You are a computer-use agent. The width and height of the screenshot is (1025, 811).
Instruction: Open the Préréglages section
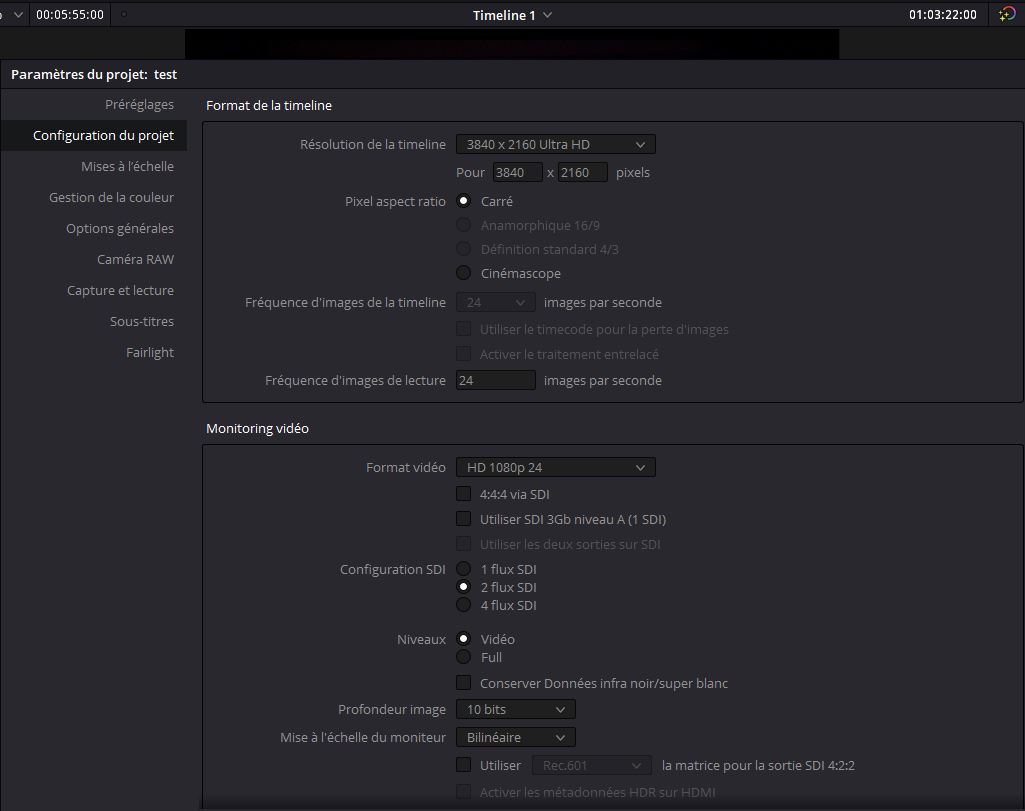point(139,105)
